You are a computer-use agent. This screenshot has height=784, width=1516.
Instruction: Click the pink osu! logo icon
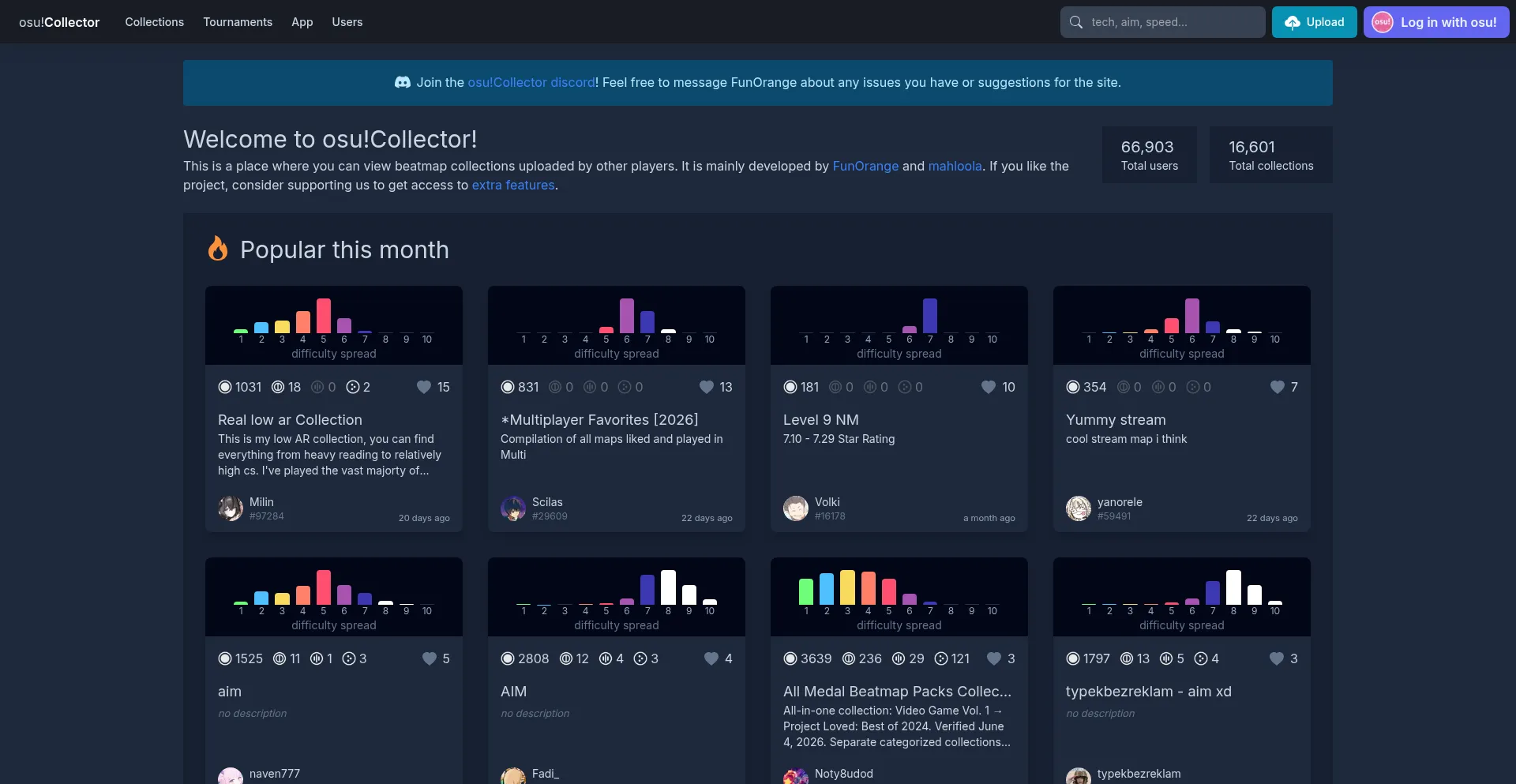pos(1383,22)
